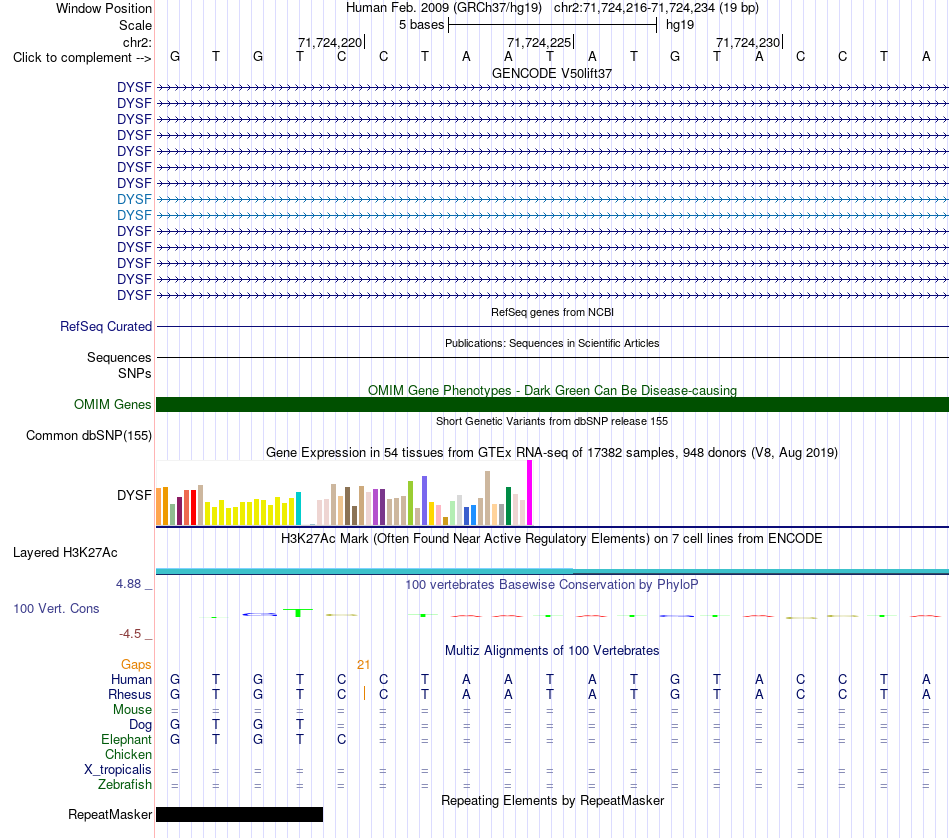
Task: Click the dark green OMIM gene bar
Action: 552,404
